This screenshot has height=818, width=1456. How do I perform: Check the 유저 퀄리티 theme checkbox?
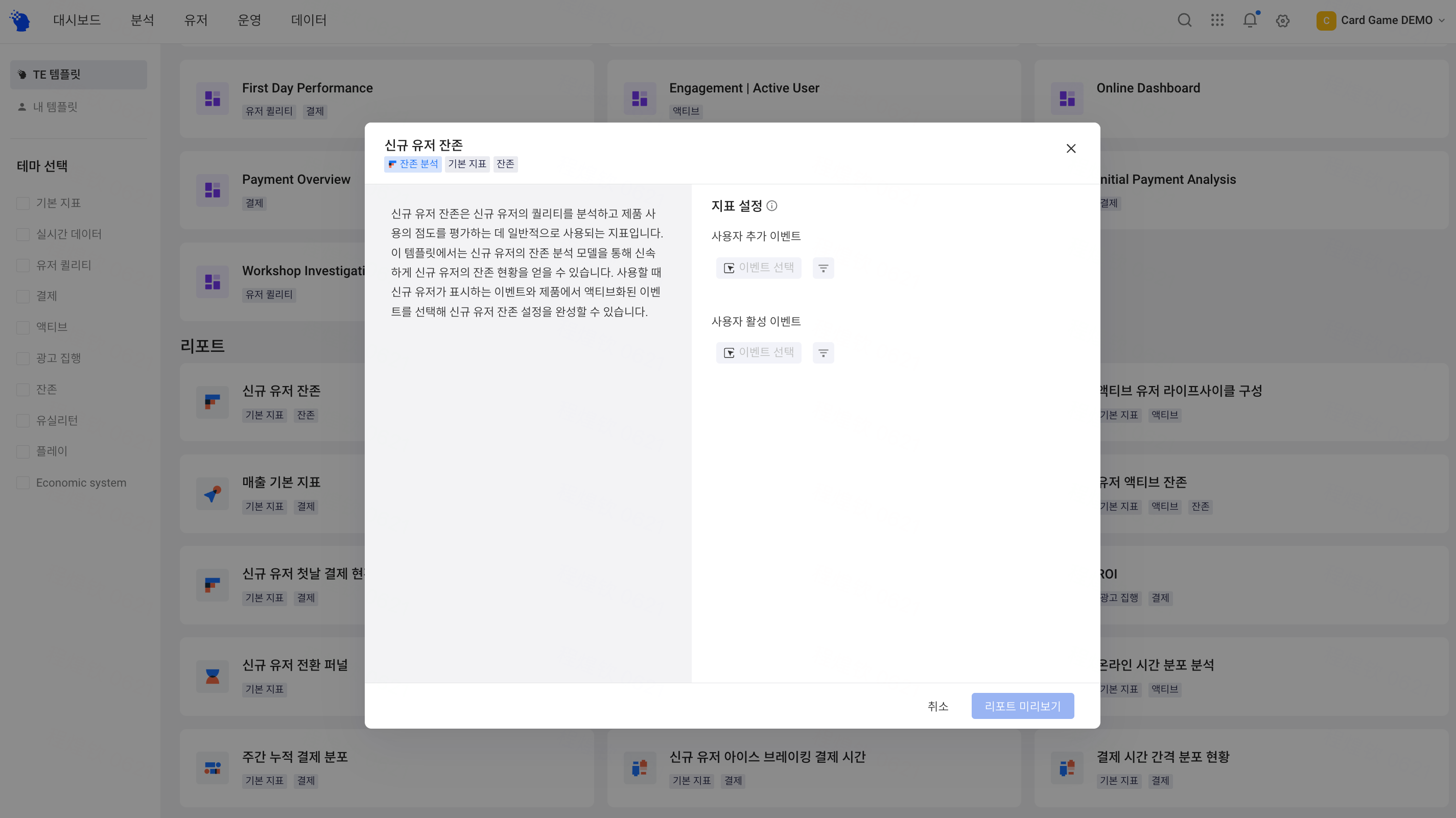[23, 265]
